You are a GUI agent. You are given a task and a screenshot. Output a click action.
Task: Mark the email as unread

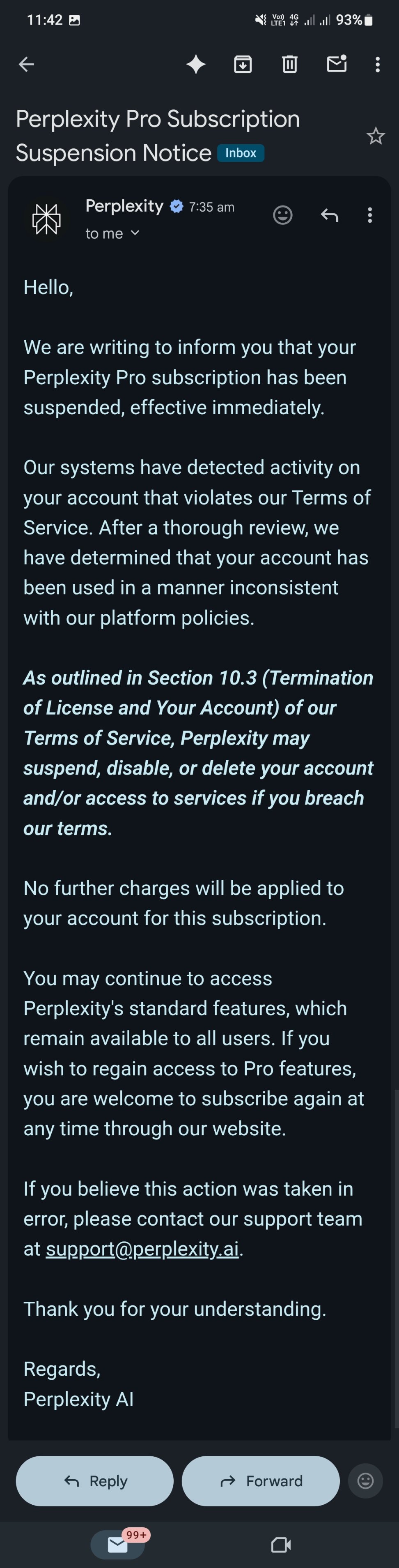pyautogui.click(x=336, y=63)
